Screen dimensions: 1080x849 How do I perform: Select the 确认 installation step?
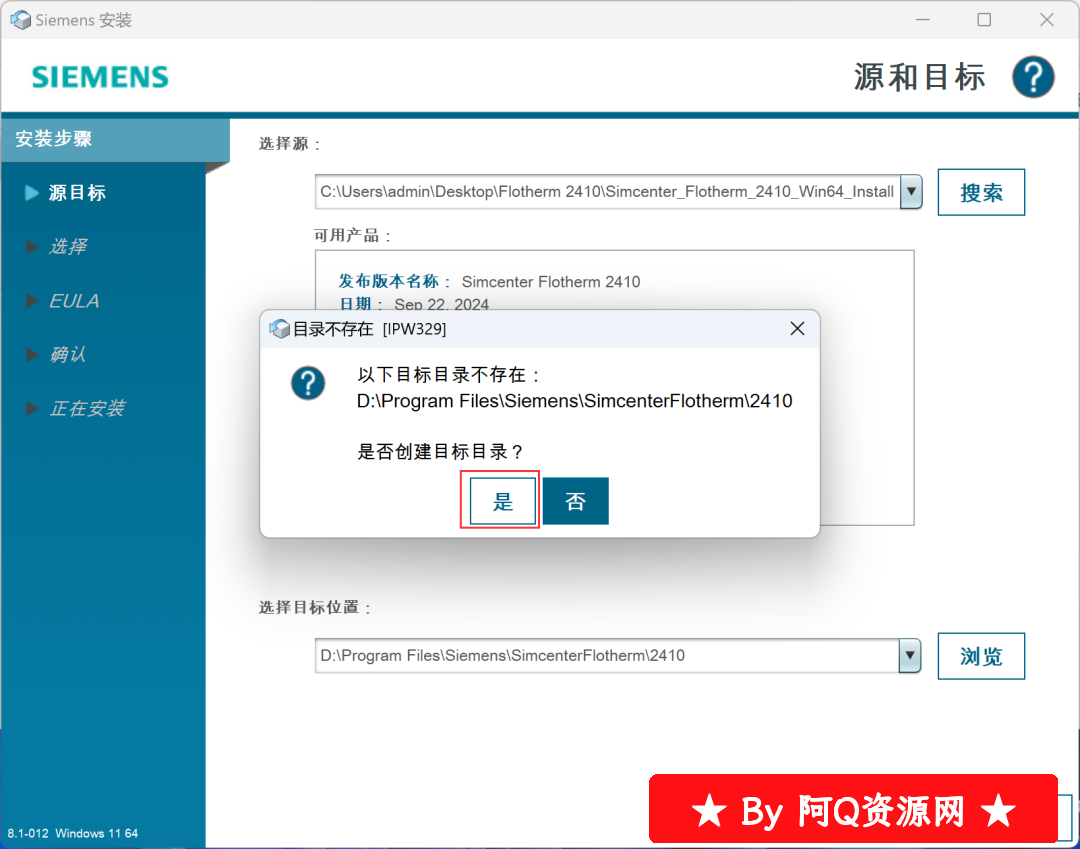point(68,355)
